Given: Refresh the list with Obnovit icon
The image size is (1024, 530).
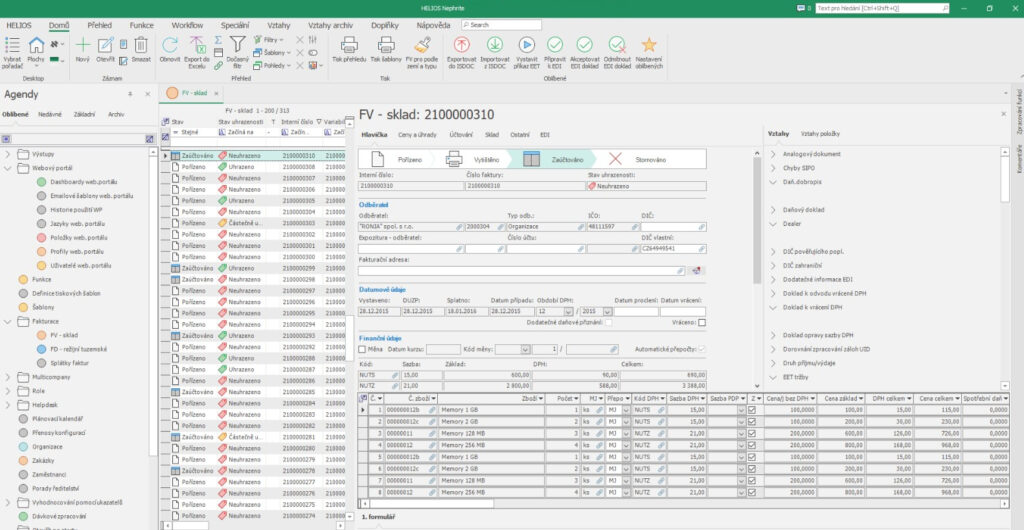Looking at the screenshot, I should pyautogui.click(x=170, y=46).
